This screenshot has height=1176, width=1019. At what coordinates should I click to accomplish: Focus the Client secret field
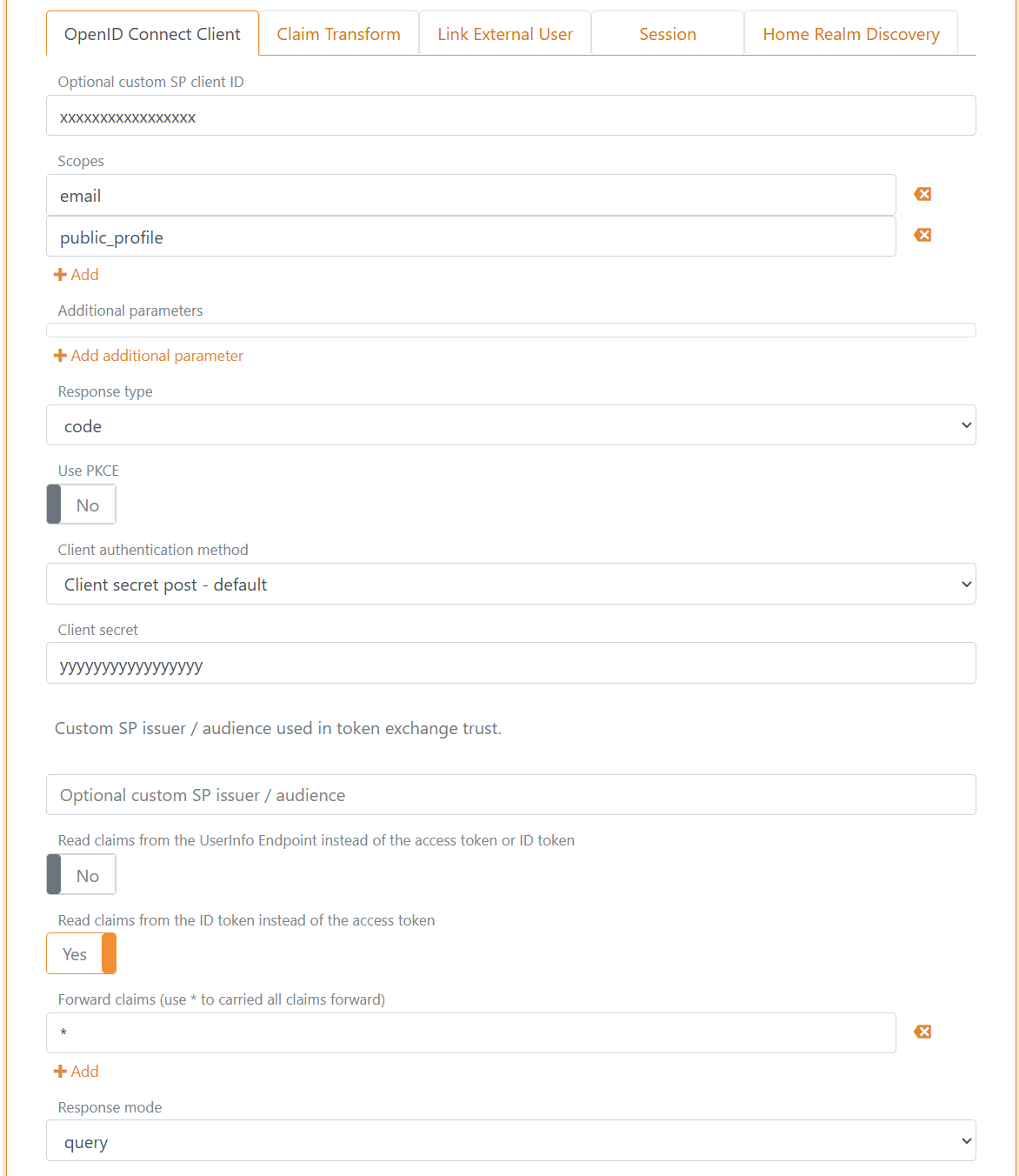[x=511, y=663]
